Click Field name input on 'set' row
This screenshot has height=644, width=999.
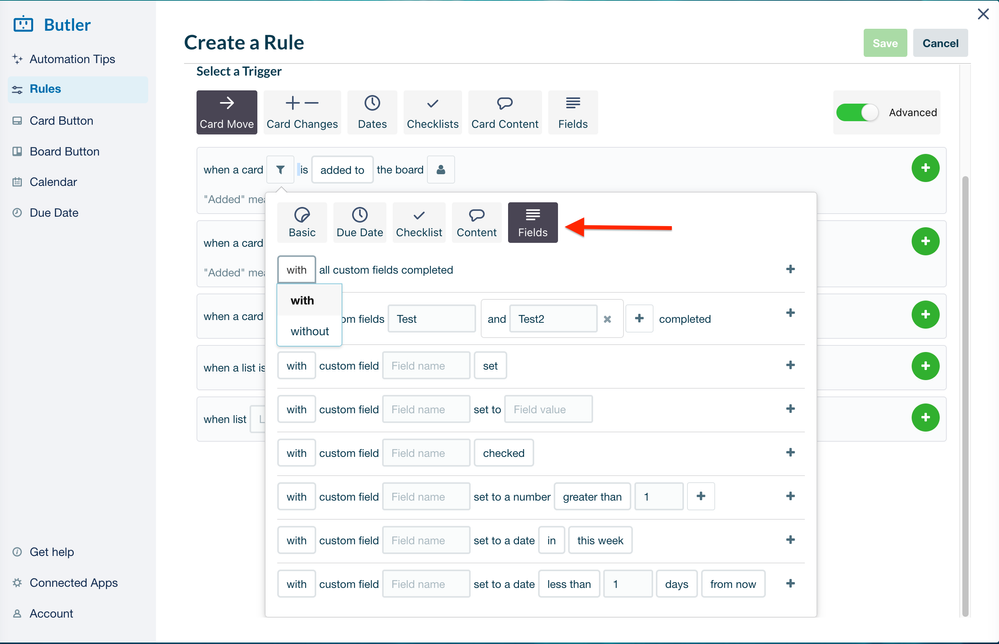pyautogui.click(x=426, y=366)
